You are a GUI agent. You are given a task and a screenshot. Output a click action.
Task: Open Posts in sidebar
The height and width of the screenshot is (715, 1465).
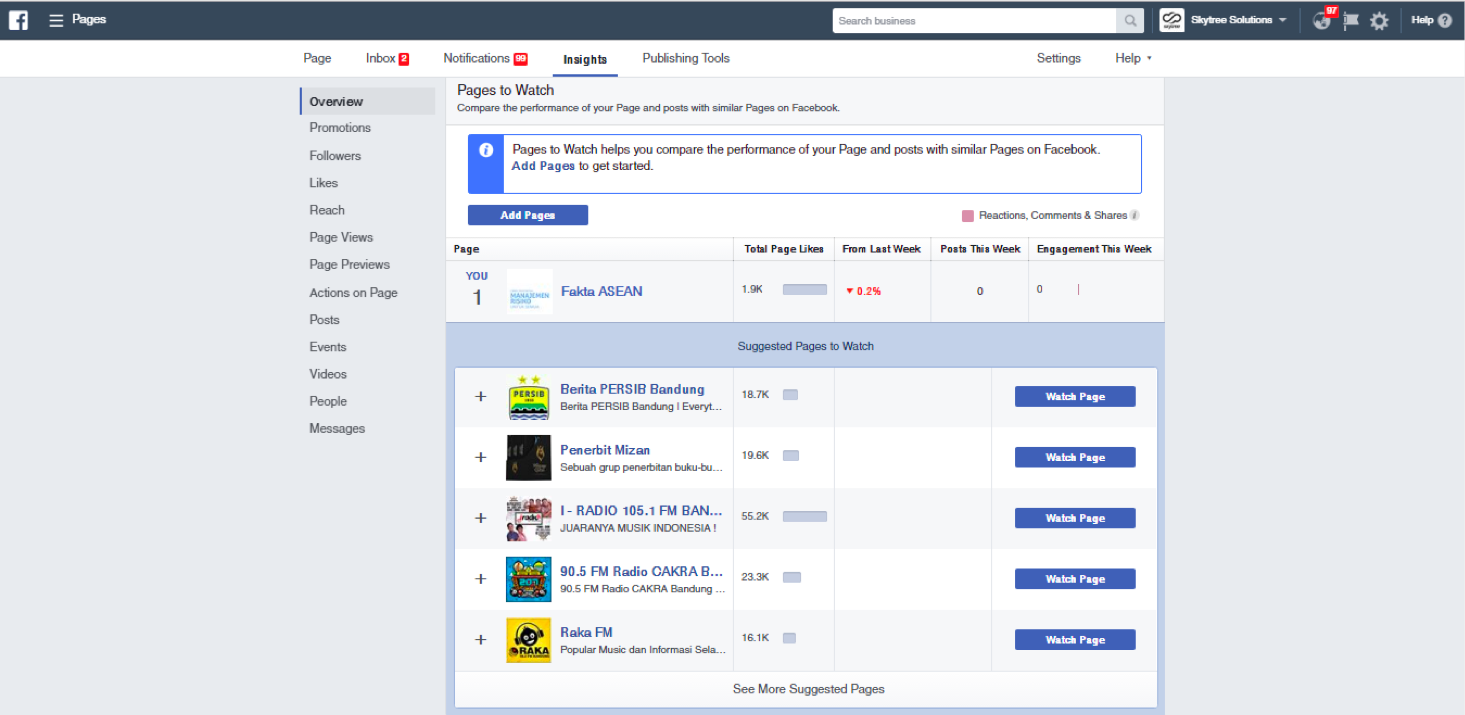[x=324, y=320]
